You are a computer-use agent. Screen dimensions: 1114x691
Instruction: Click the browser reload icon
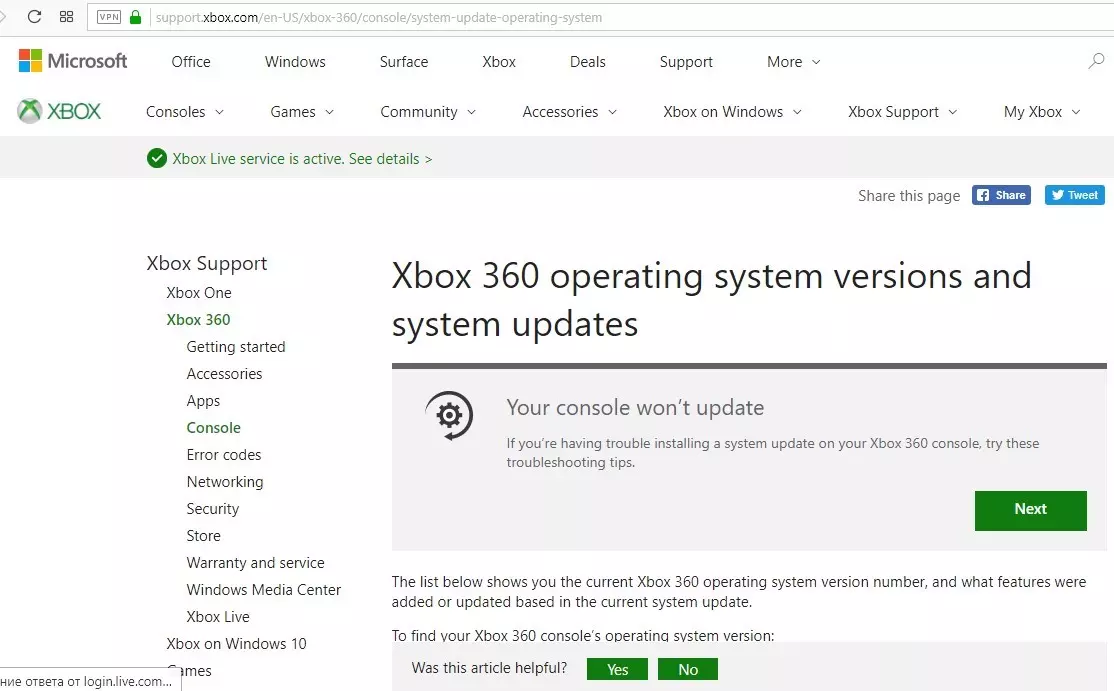tap(35, 17)
